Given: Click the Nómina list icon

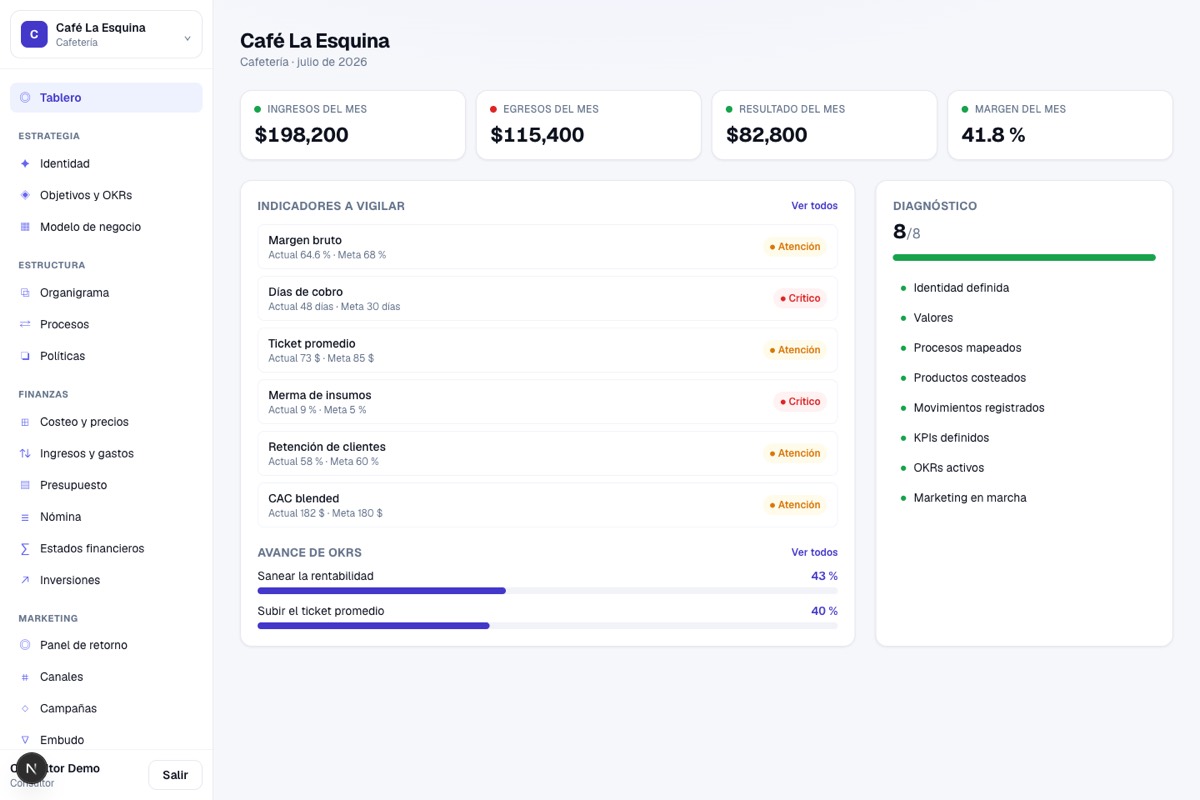Looking at the screenshot, I should (x=25, y=517).
